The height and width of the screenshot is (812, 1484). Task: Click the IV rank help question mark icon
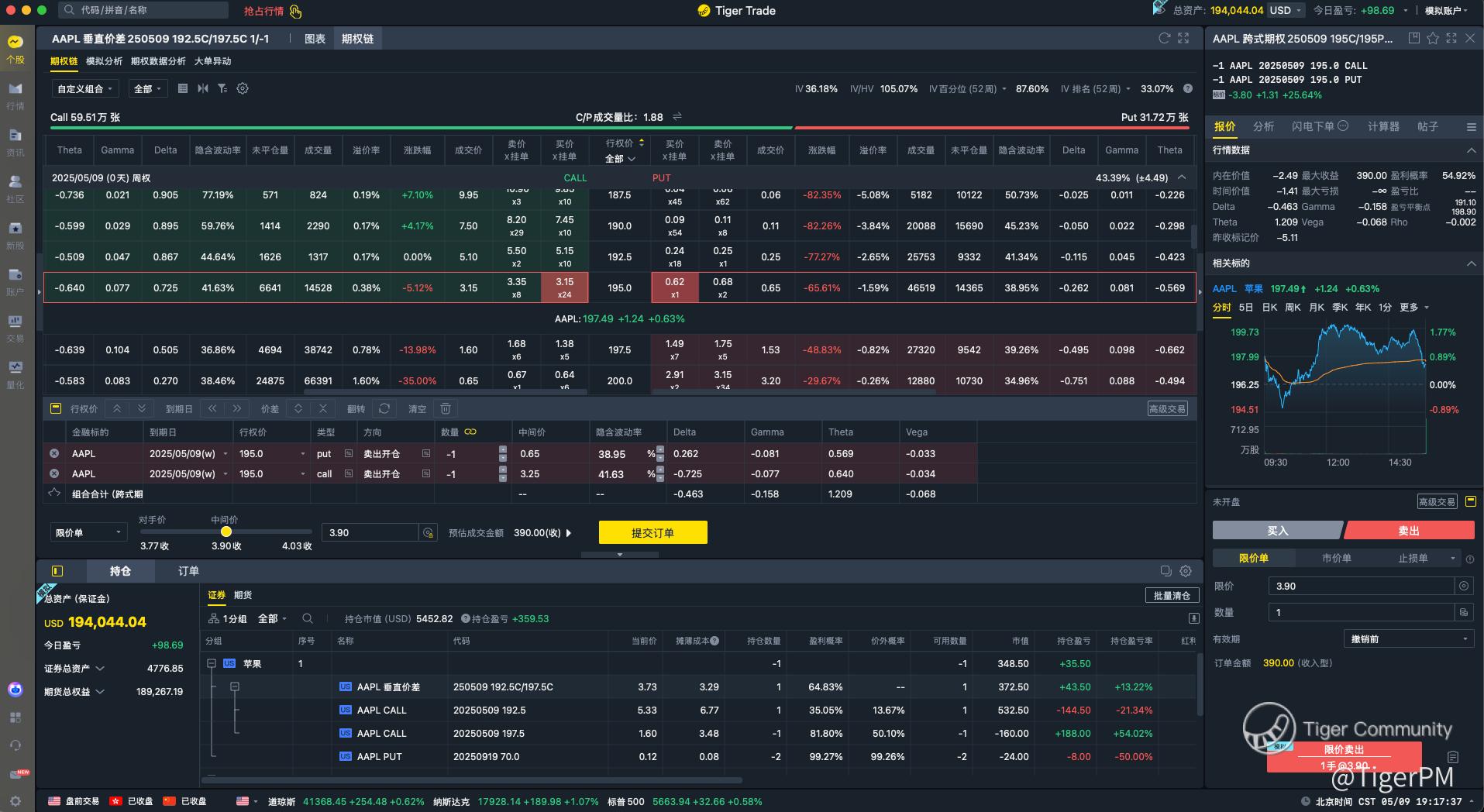tap(1188, 88)
